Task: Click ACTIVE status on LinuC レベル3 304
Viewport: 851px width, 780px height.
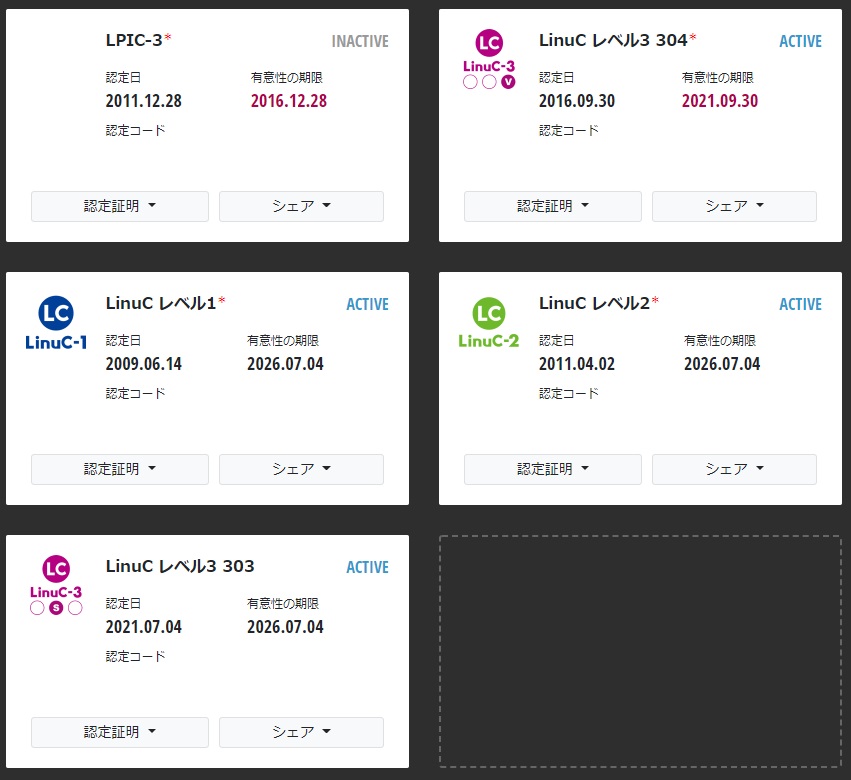Action: (x=801, y=41)
